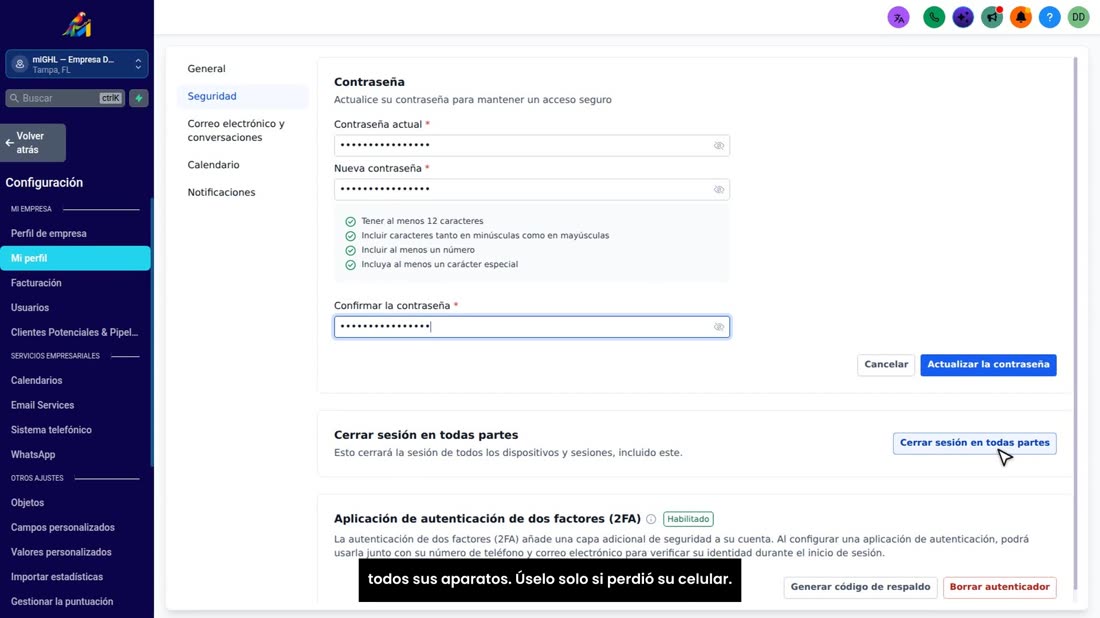Viewport: 1100px width, 618px height.
Task: Show the current password with eye icon
Action: coord(718,146)
